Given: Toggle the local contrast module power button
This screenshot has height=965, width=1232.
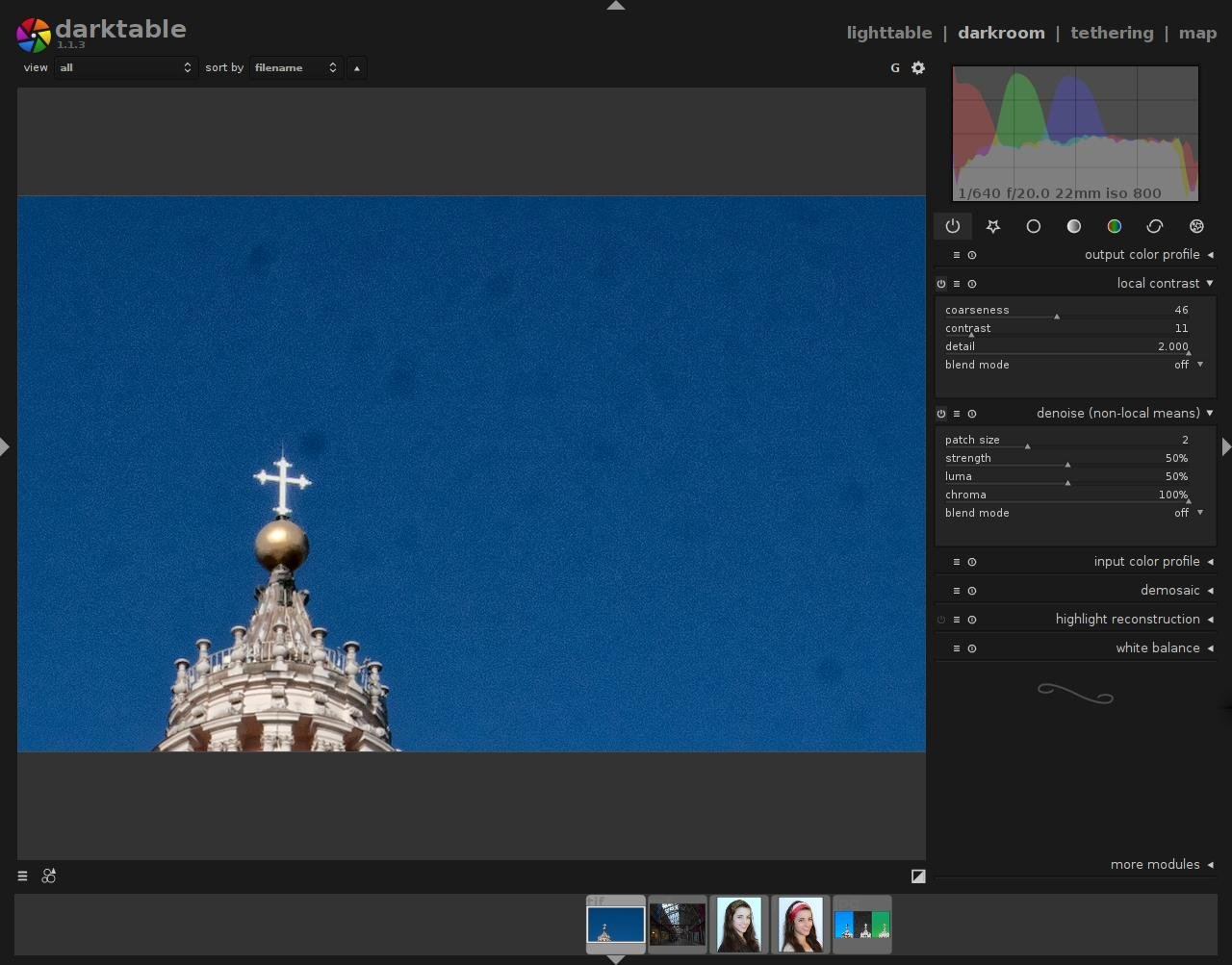Looking at the screenshot, I should 941,284.
